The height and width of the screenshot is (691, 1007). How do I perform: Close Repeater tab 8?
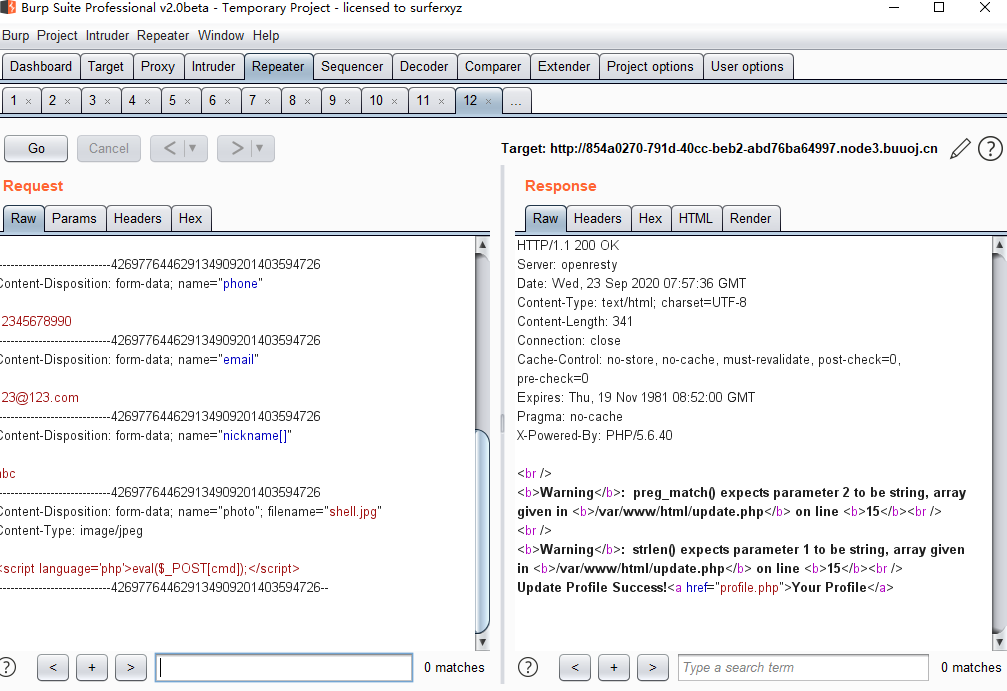click(308, 101)
